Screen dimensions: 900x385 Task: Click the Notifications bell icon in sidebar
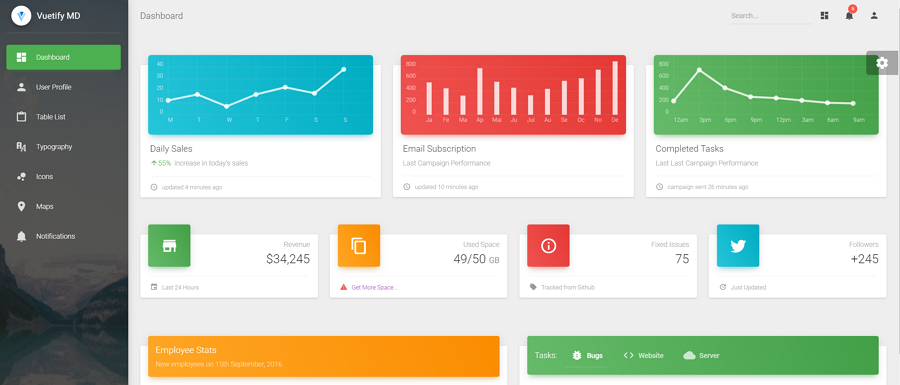point(21,236)
